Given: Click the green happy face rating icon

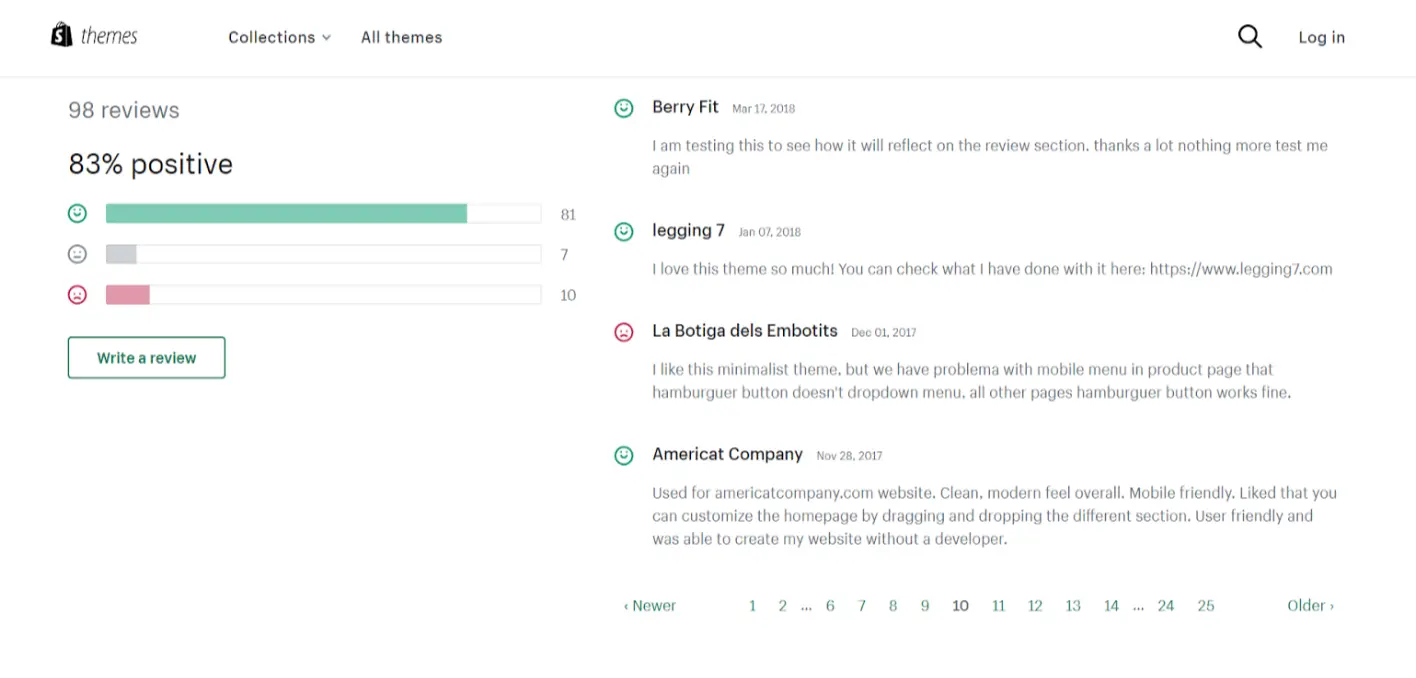Looking at the screenshot, I should coord(77,213).
